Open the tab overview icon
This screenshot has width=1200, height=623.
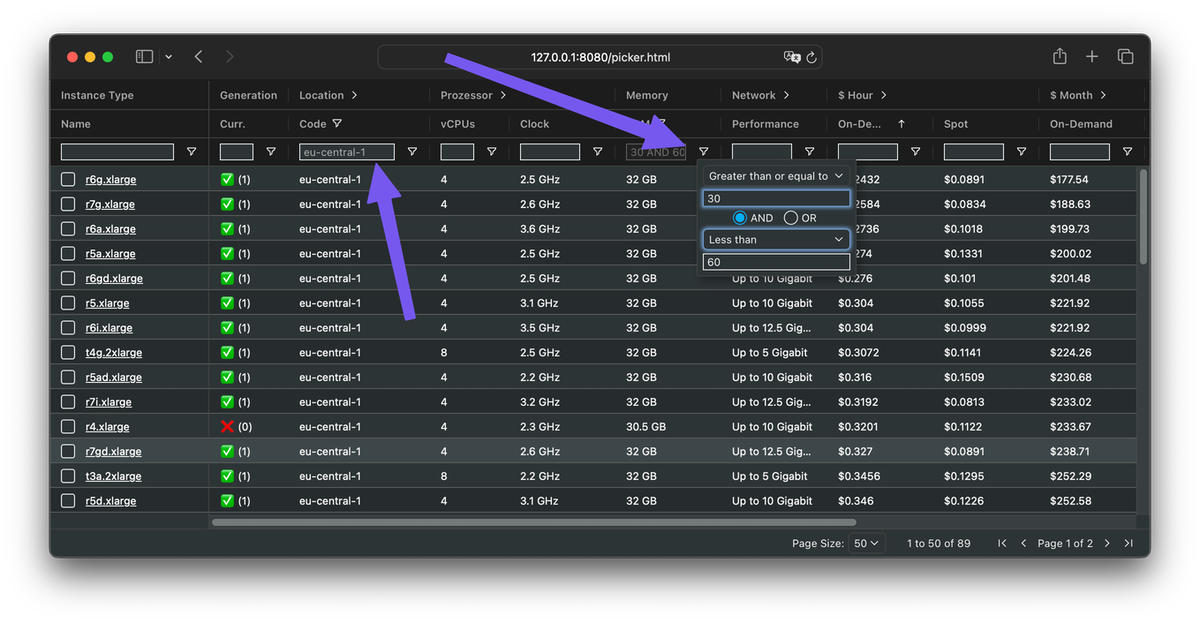click(x=1125, y=57)
